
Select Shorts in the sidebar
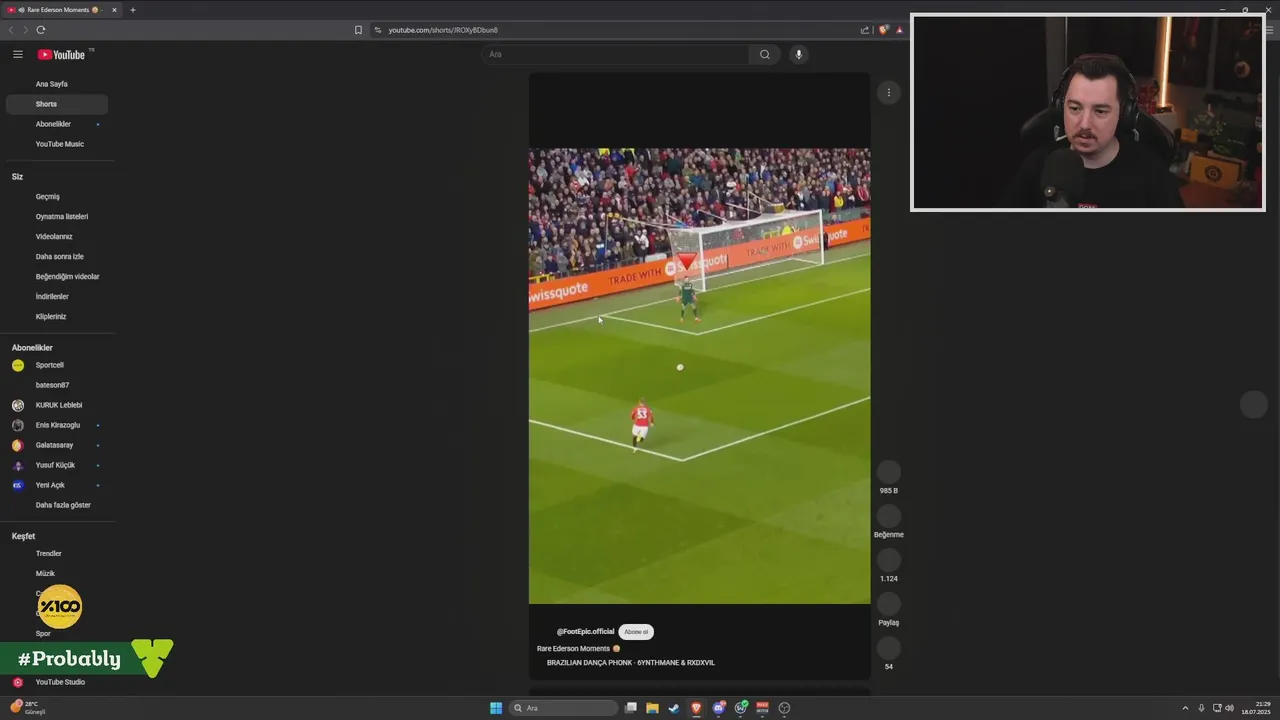(x=57, y=104)
